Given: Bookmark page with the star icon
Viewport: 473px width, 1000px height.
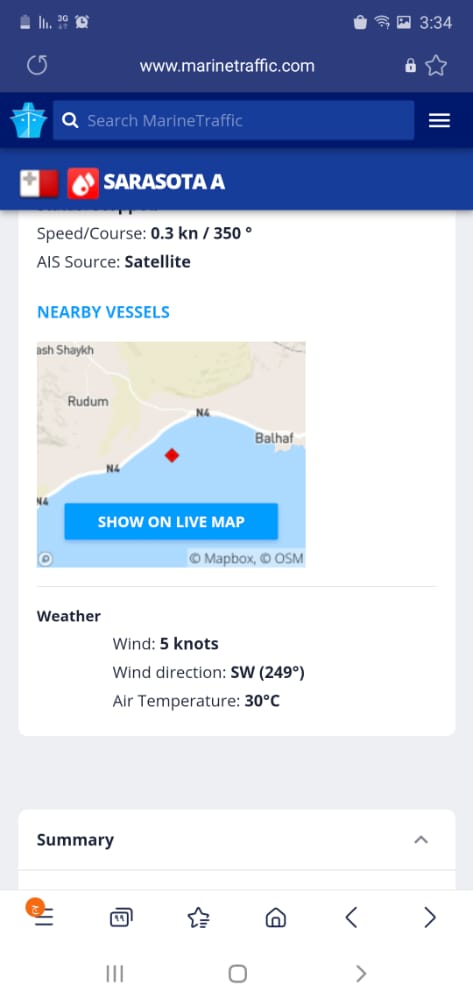Looking at the screenshot, I should click(436, 65).
